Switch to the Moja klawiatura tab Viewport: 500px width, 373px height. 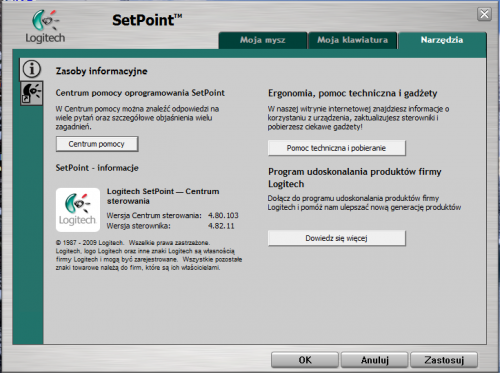click(352, 40)
